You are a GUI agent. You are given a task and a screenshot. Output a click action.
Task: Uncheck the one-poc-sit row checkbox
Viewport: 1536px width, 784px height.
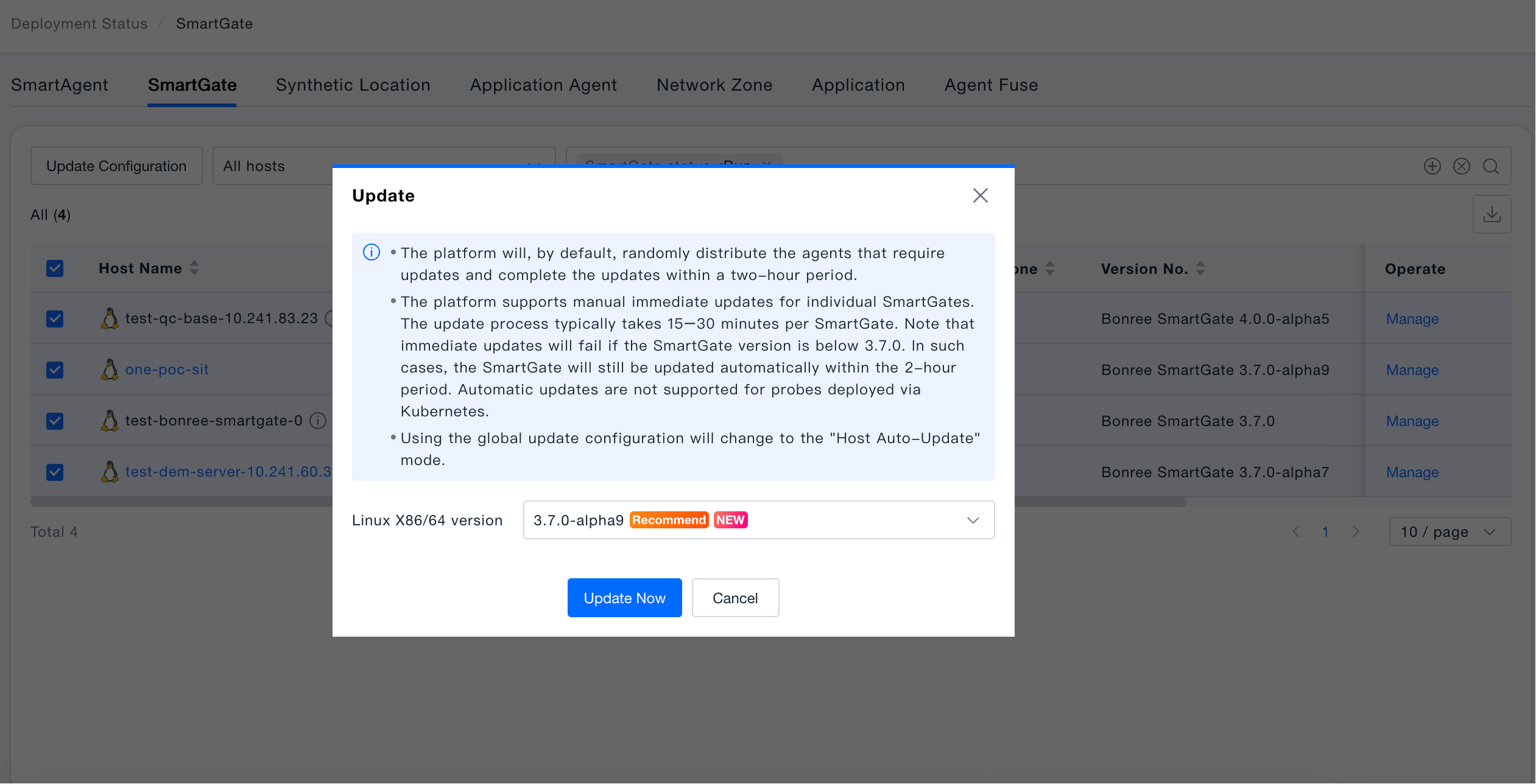(x=55, y=370)
